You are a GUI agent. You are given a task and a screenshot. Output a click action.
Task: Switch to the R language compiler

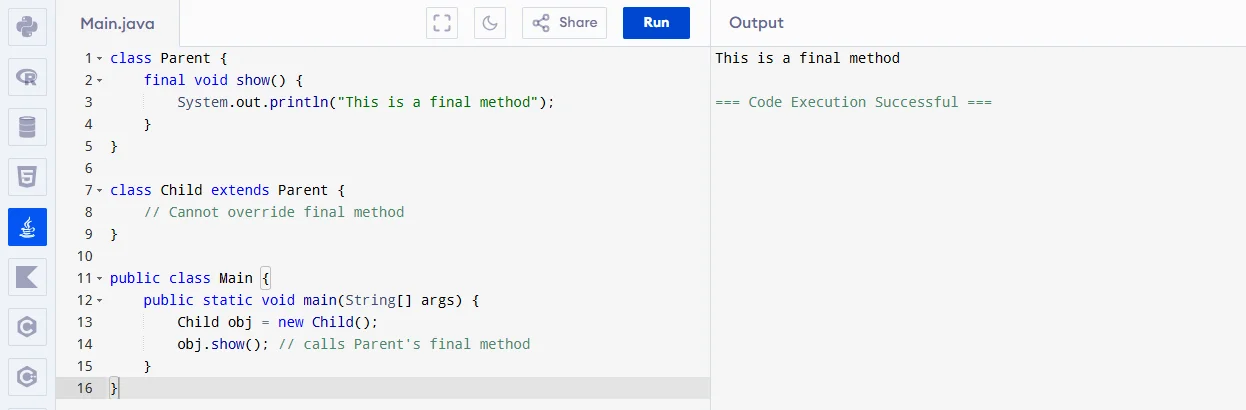point(27,76)
